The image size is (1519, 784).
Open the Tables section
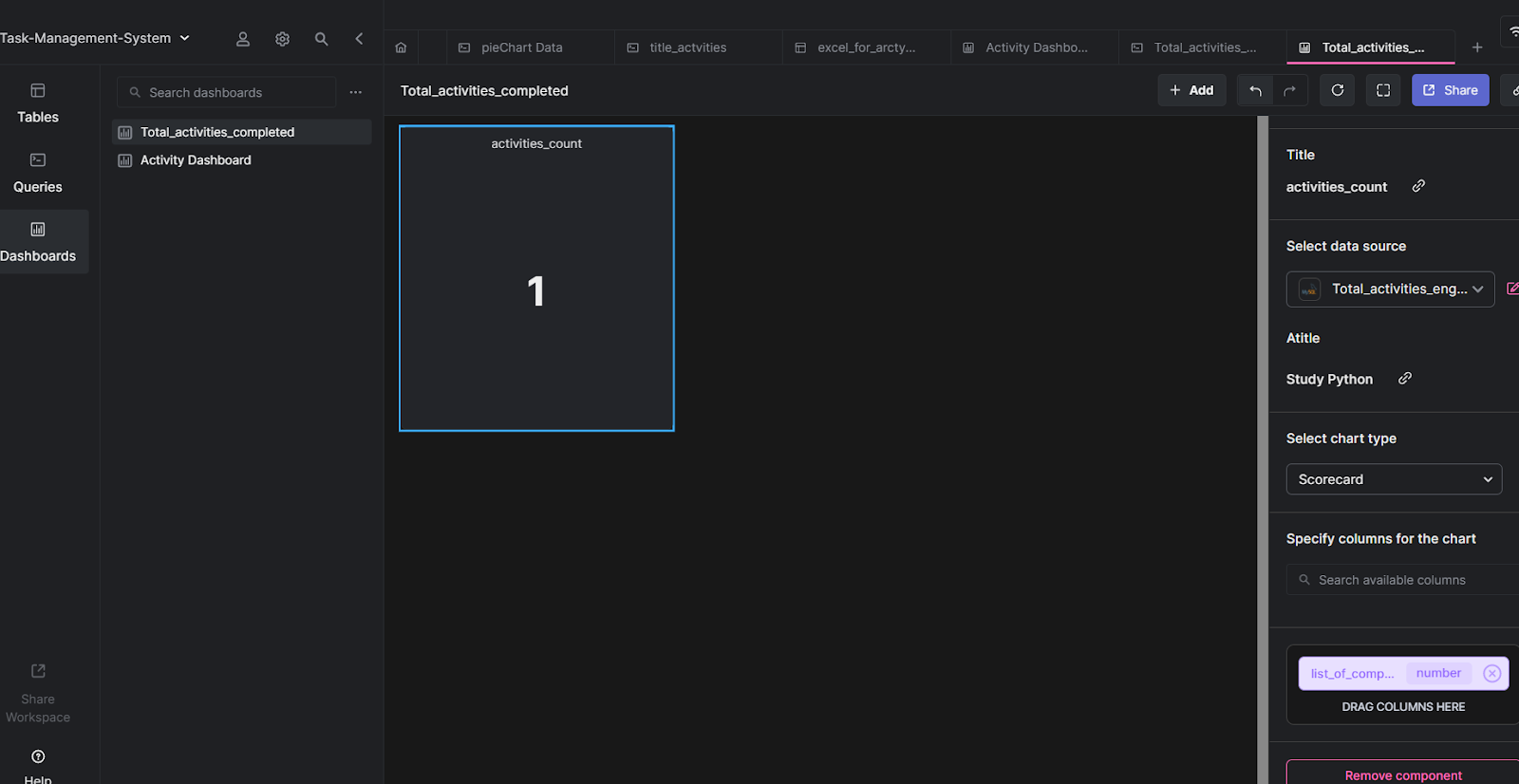(x=38, y=103)
